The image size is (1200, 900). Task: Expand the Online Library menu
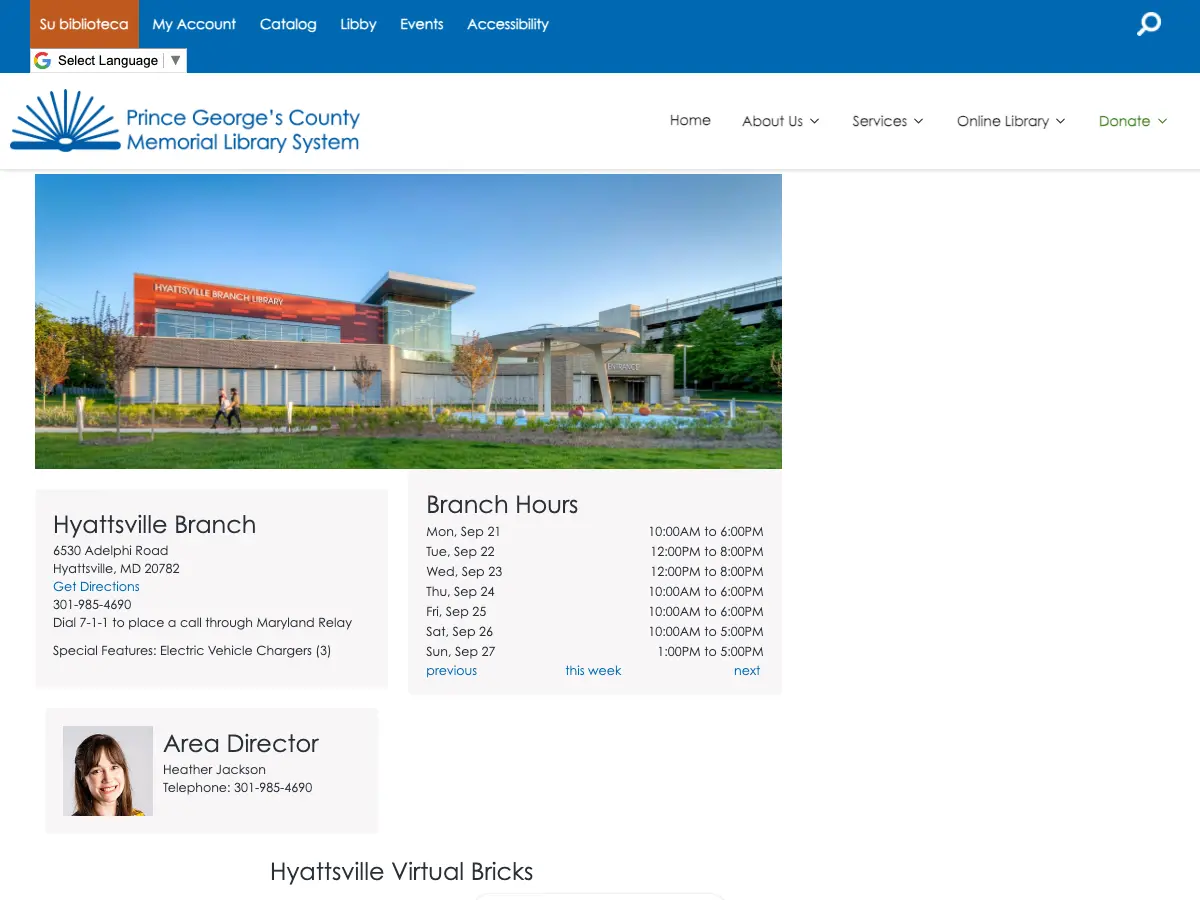1011,121
